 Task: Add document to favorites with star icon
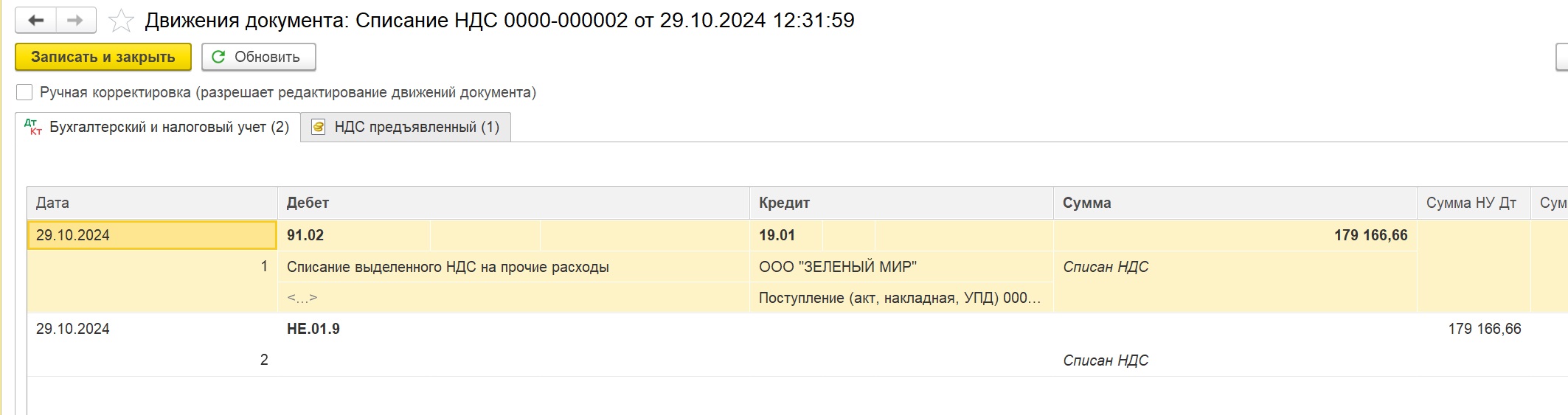(121, 21)
